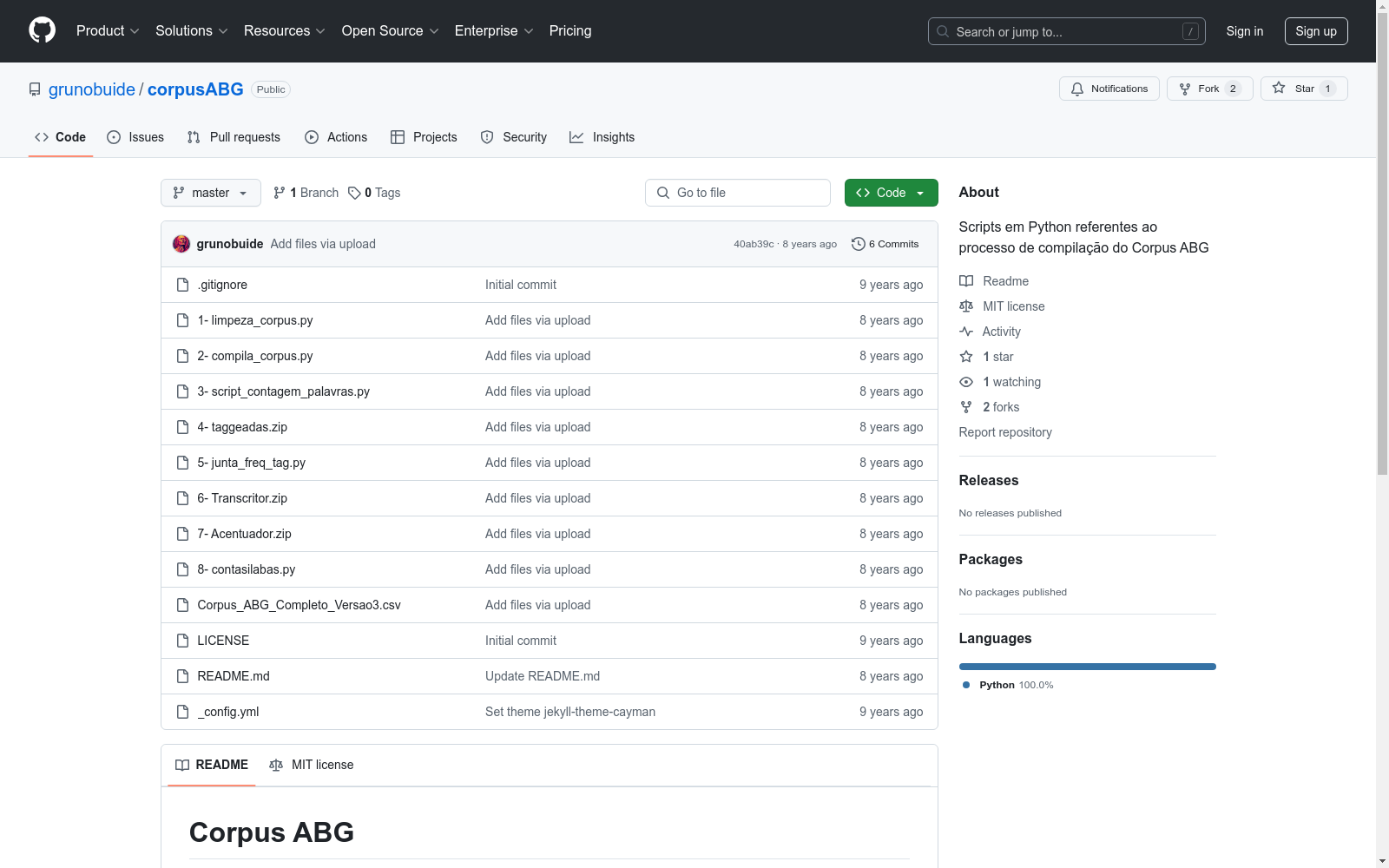Screen dimensions: 1389x868
Task: Click the Python language color dot
Action: 966,685
